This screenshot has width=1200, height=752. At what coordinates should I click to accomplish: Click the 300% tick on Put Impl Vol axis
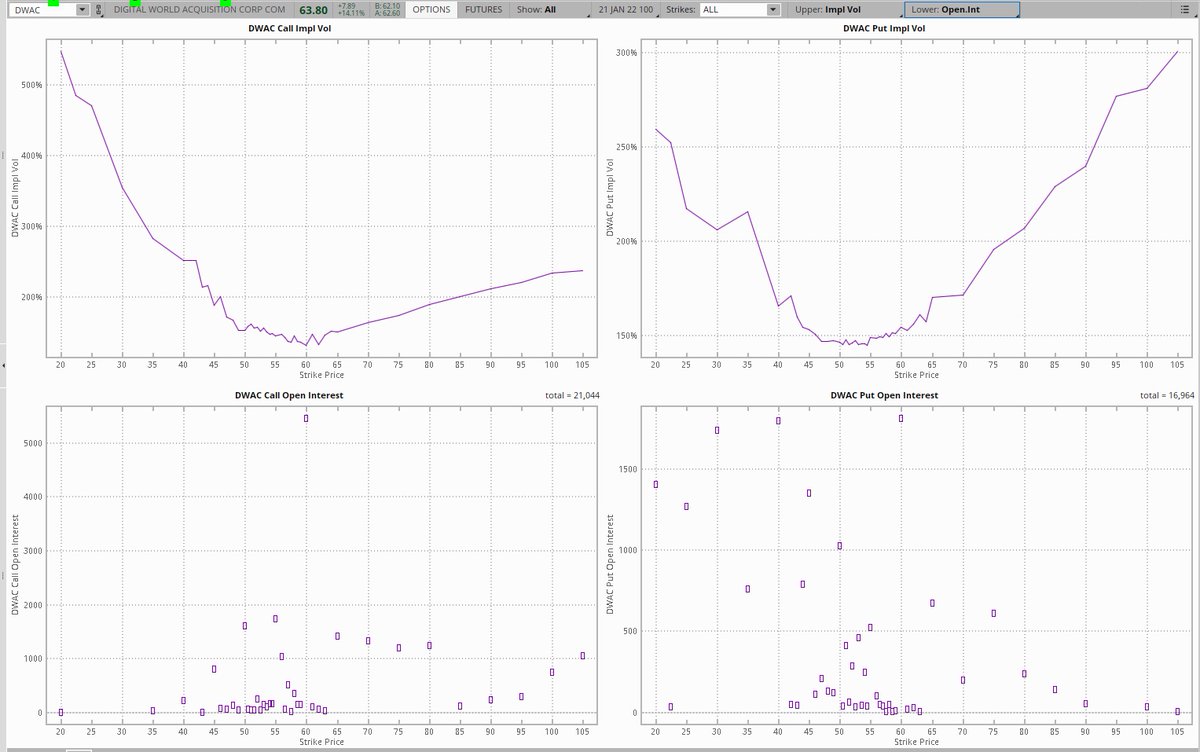[x=627, y=52]
